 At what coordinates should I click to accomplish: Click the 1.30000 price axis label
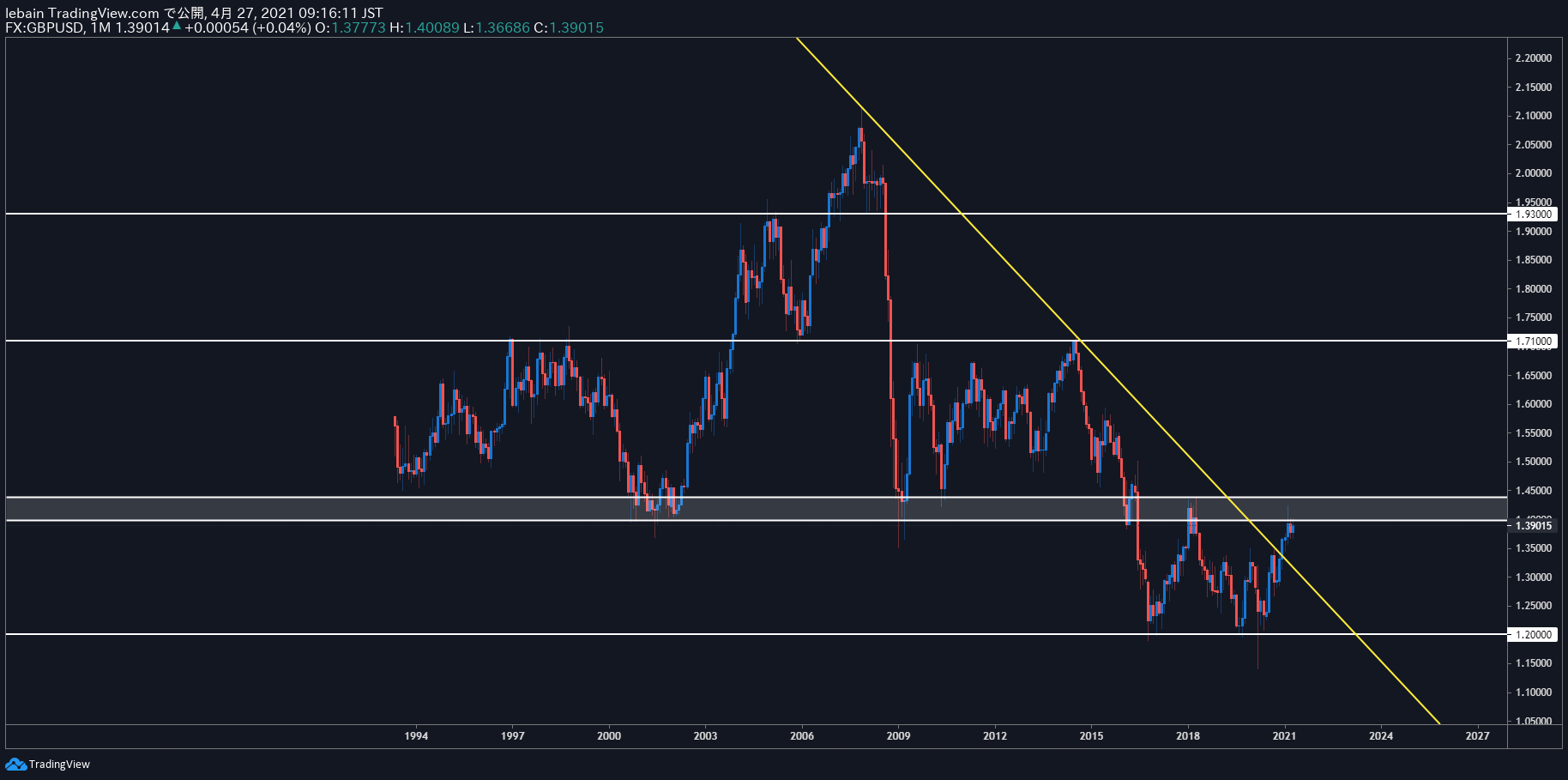[x=1534, y=577]
